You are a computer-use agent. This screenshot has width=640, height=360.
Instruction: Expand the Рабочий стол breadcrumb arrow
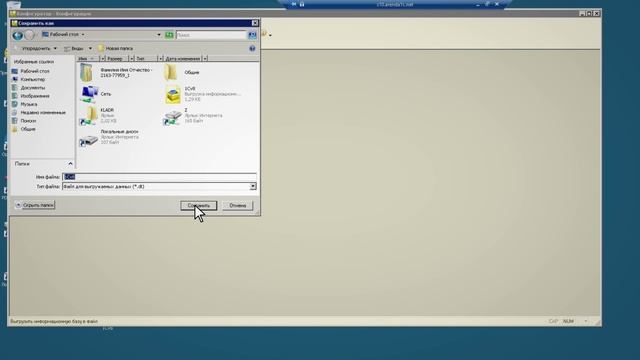83,35
